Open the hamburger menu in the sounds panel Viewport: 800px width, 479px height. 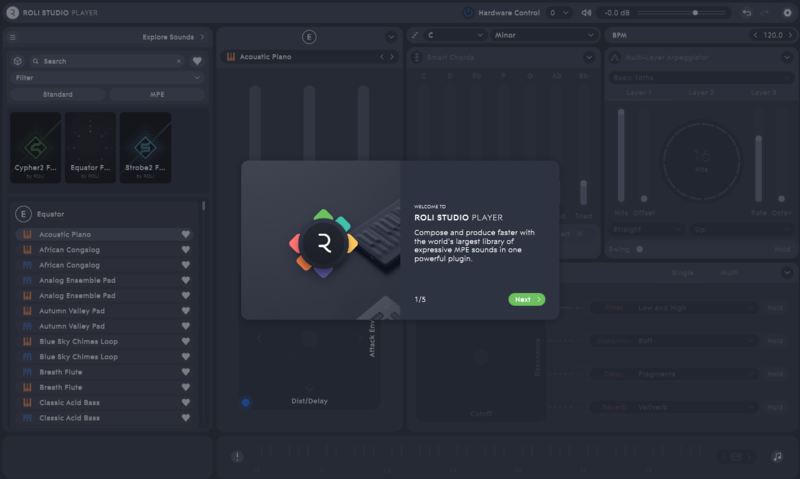[x=13, y=37]
